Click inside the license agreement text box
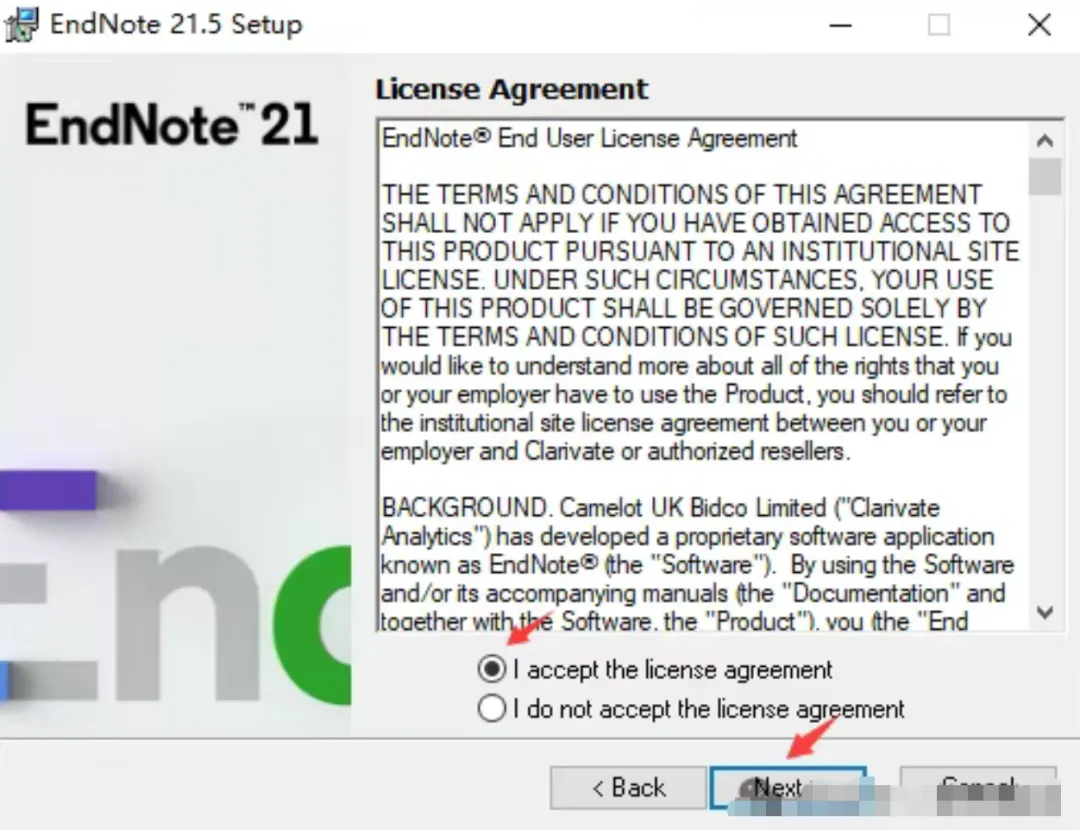Viewport: 1080px width, 830px height. pyautogui.click(x=703, y=375)
